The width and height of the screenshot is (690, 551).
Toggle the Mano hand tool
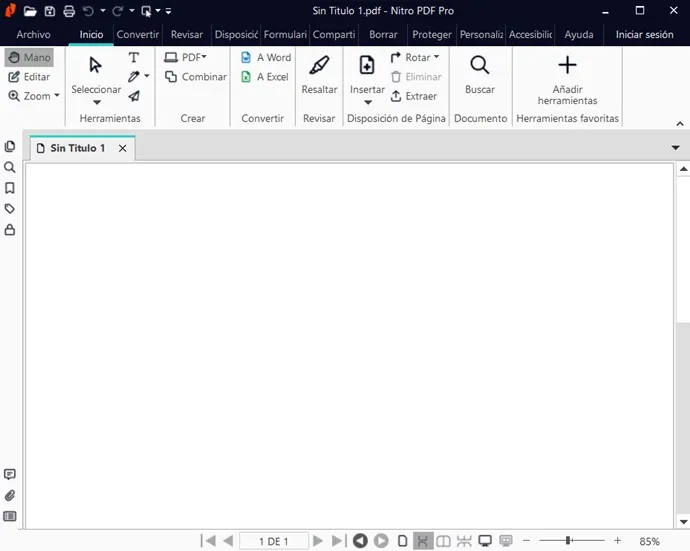pyautogui.click(x=29, y=57)
